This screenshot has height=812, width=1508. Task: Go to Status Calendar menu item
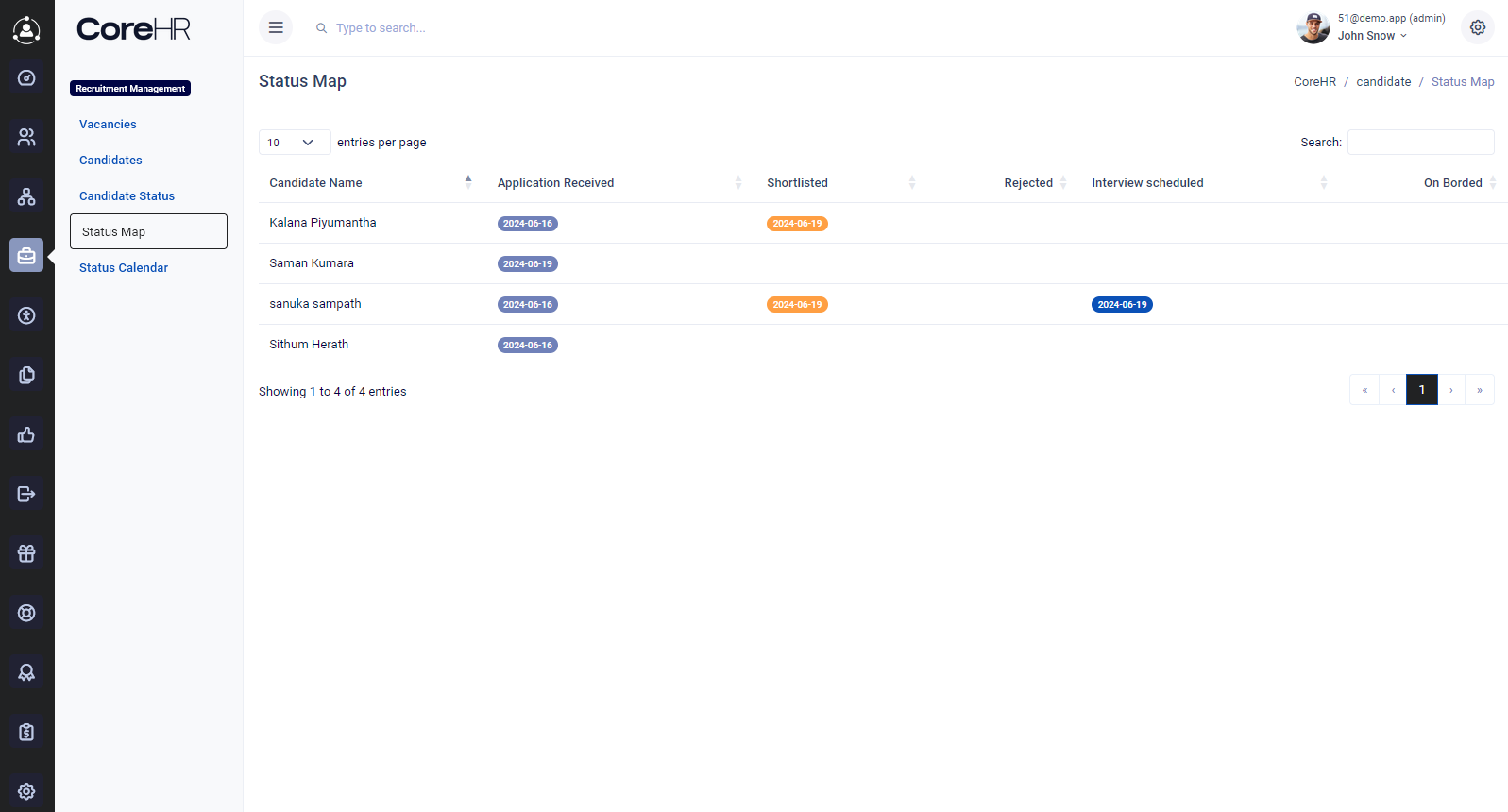(x=124, y=268)
